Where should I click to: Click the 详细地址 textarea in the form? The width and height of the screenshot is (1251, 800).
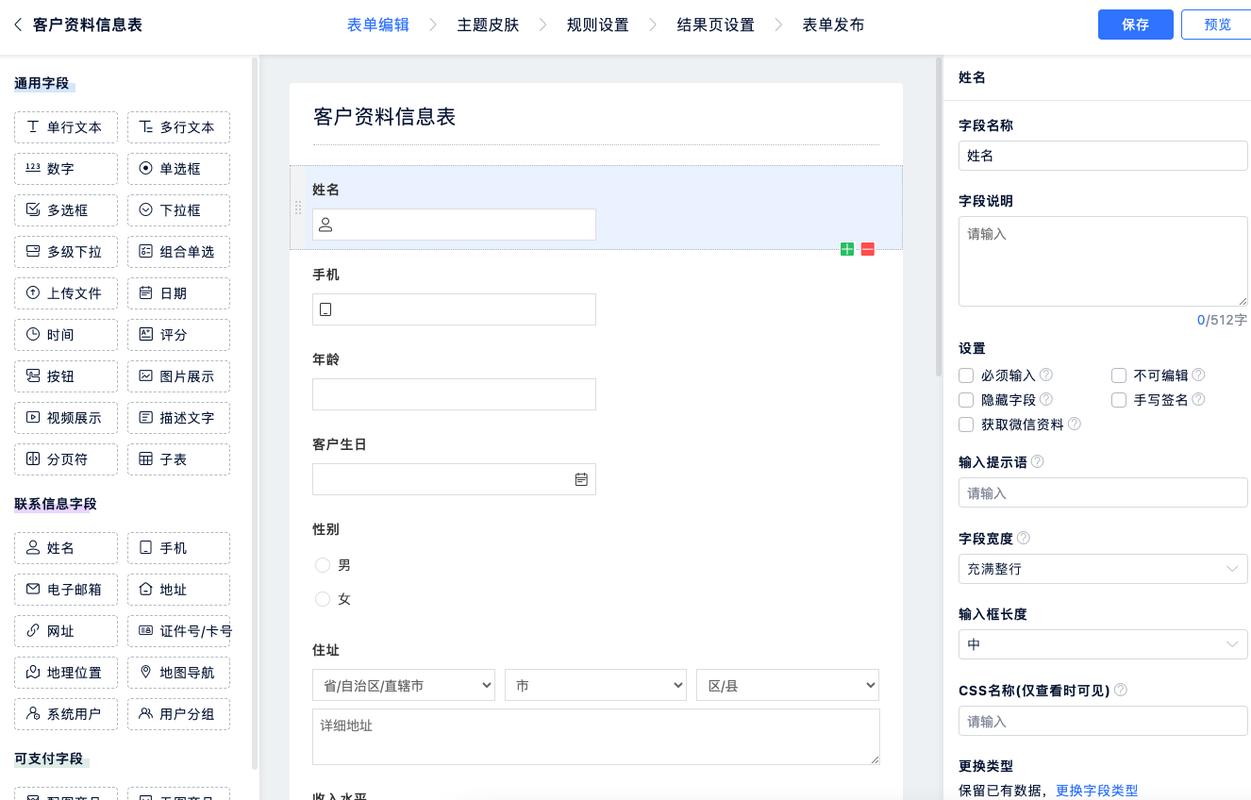(x=596, y=737)
